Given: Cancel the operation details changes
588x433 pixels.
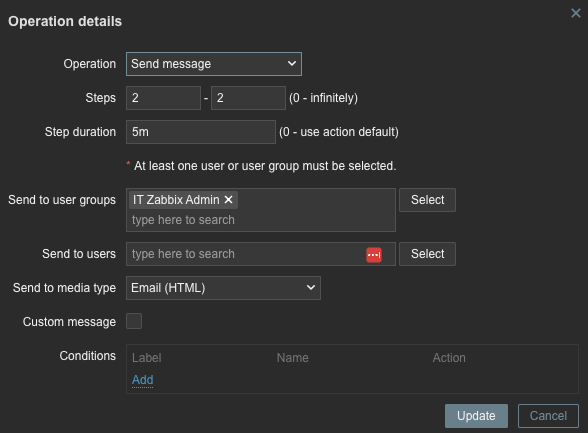Looking at the screenshot, I should (x=548, y=416).
